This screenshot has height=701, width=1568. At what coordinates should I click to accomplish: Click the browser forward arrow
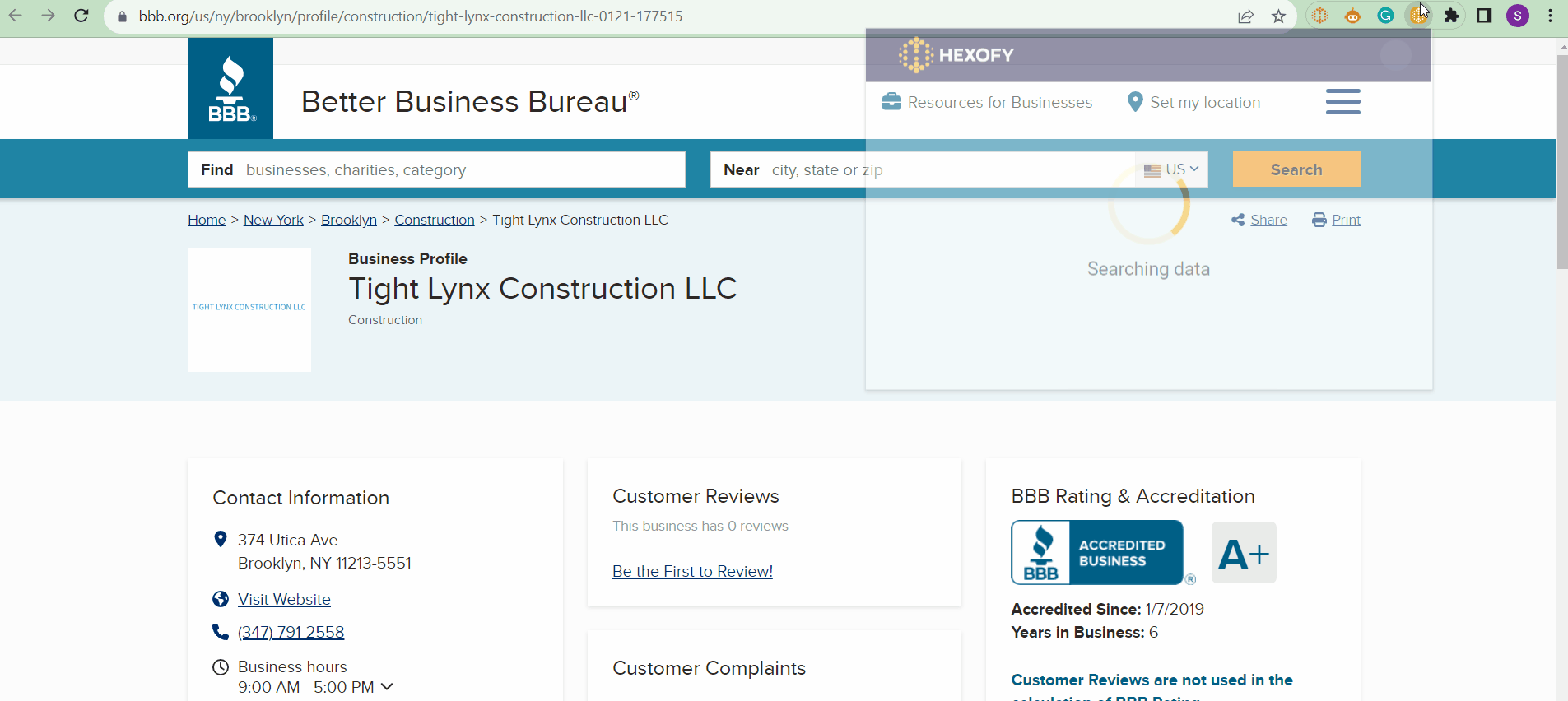pyautogui.click(x=49, y=16)
